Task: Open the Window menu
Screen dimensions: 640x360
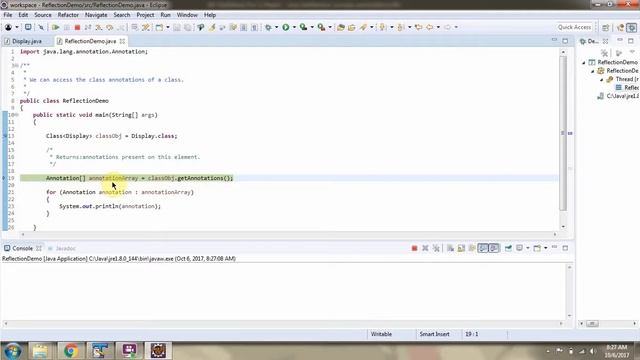Action: click(187, 15)
